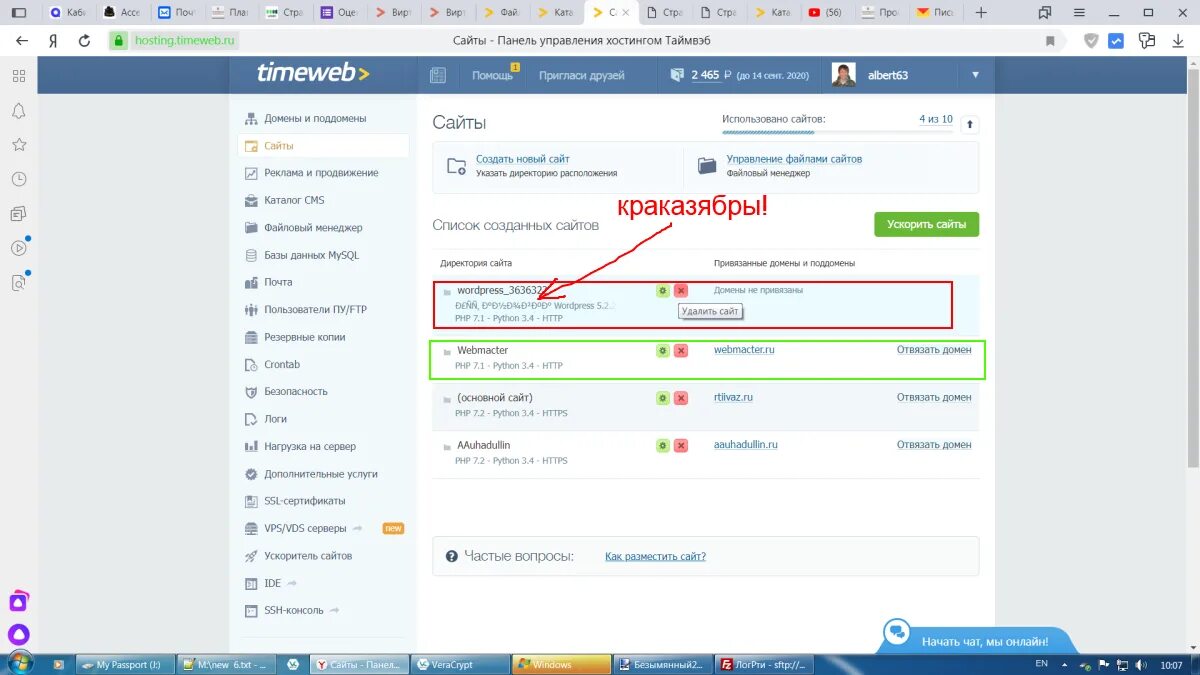Image resolution: width=1200 pixels, height=675 pixels.
Task: Open the aauhadullin.ru domain link
Action: 746,444
